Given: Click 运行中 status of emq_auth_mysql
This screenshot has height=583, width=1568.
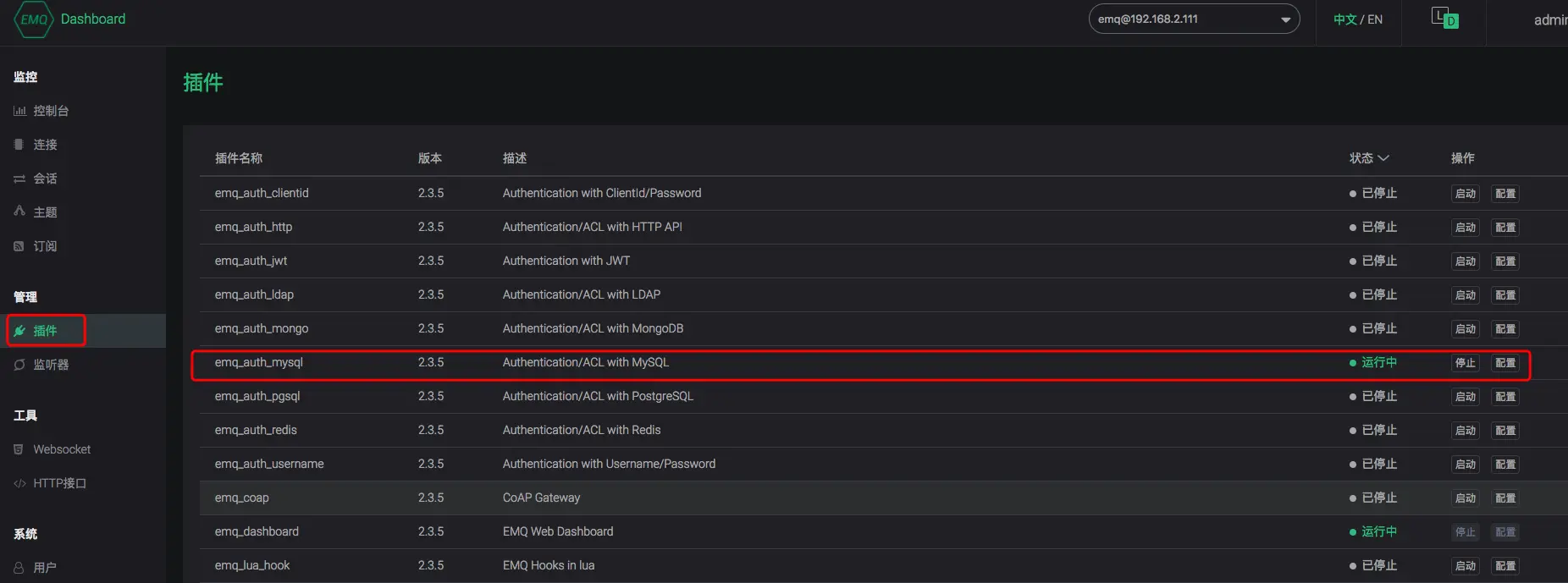Looking at the screenshot, I should (1373, 362).
